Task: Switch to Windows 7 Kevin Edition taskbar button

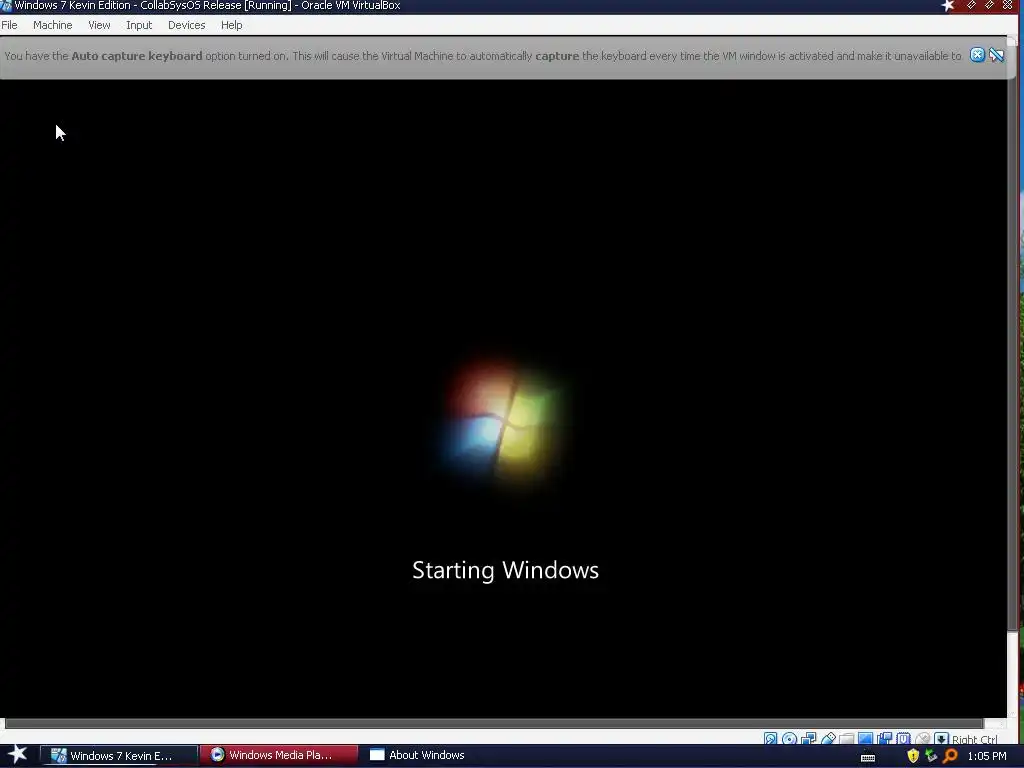Action: 120,756
